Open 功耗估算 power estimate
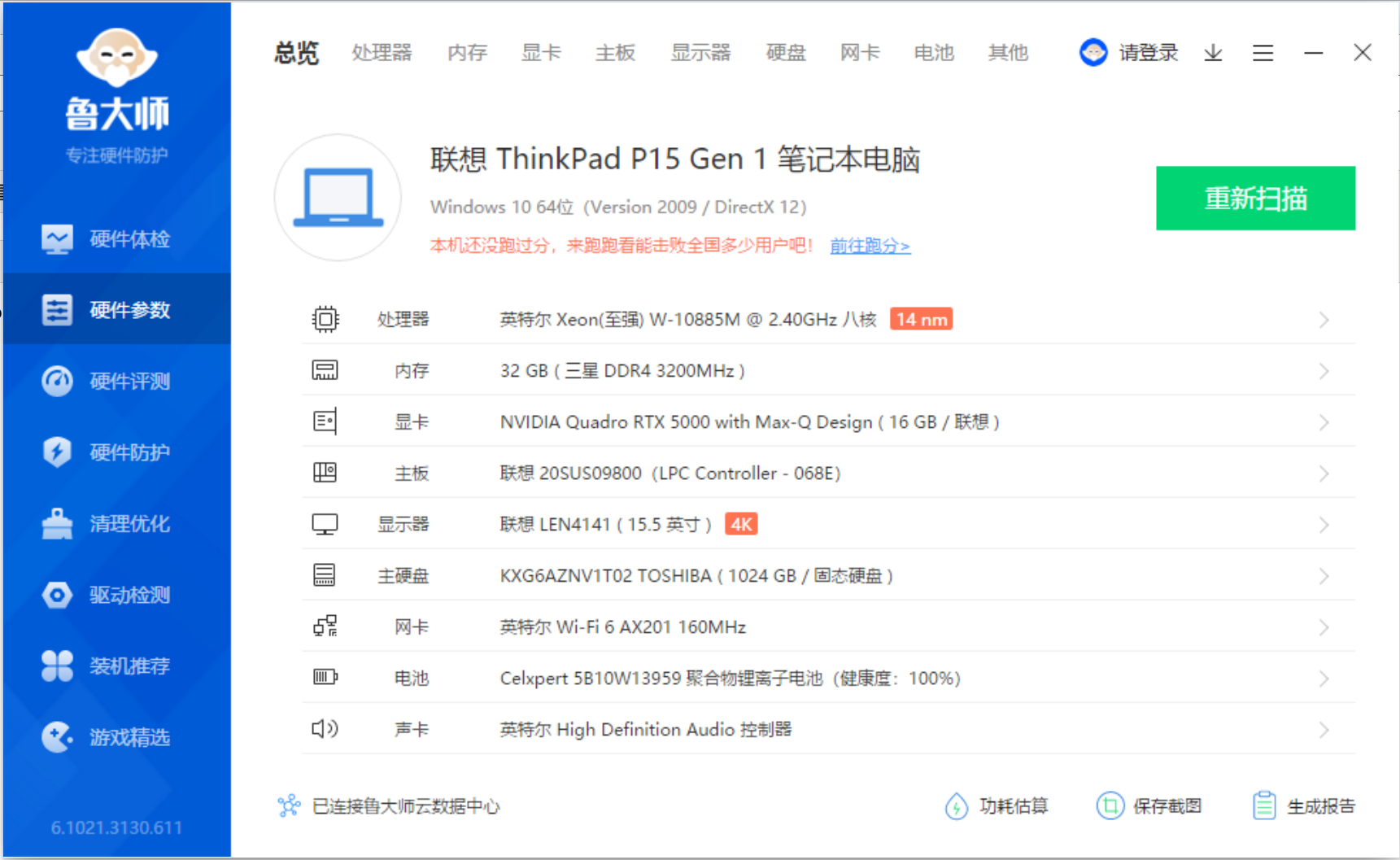The height and width of the screenshot is (860, 1400). (997, 806)
